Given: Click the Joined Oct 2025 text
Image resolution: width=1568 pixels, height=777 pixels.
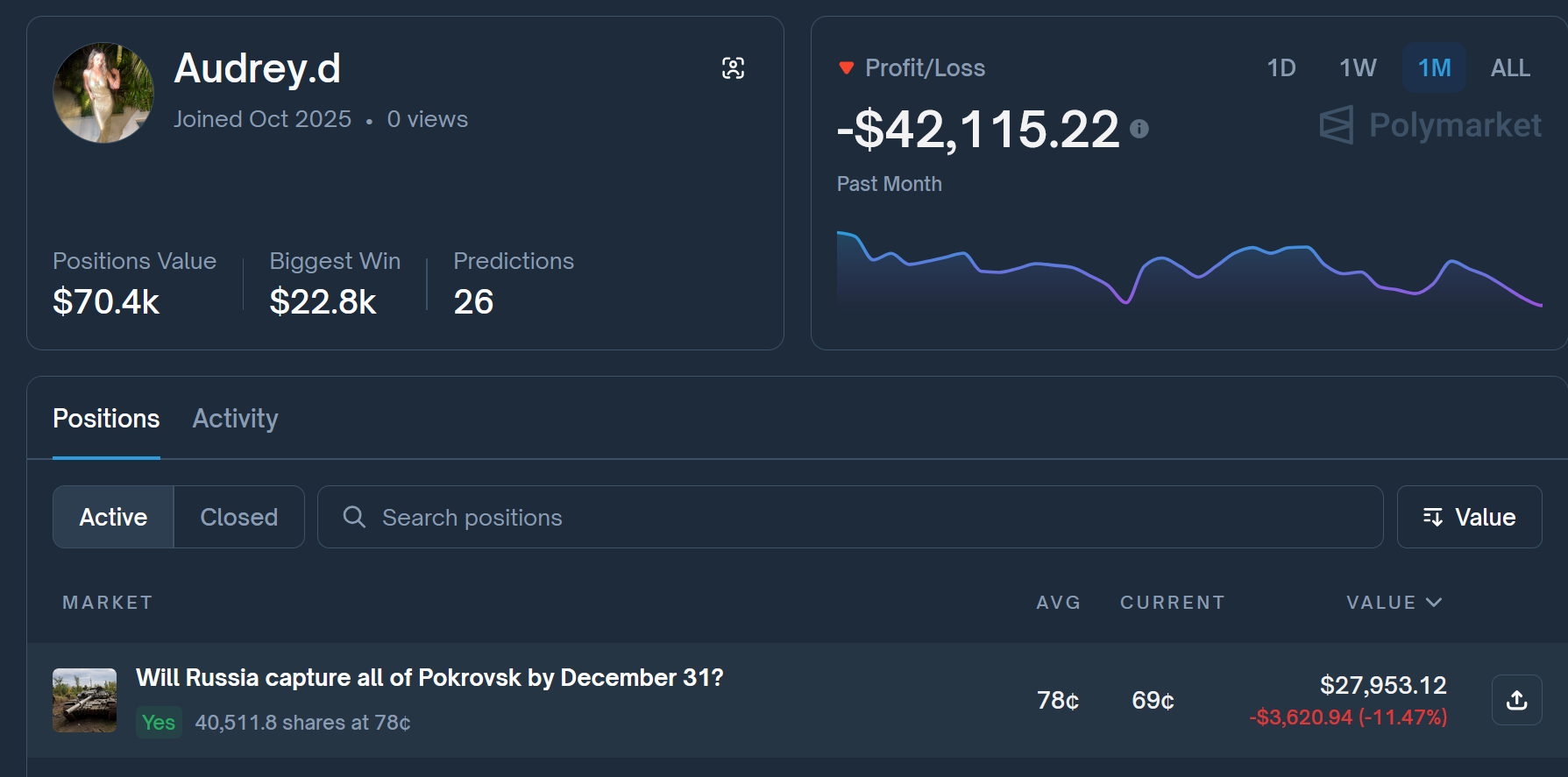Looking at the screenshot, I should [x=262, y=119].
